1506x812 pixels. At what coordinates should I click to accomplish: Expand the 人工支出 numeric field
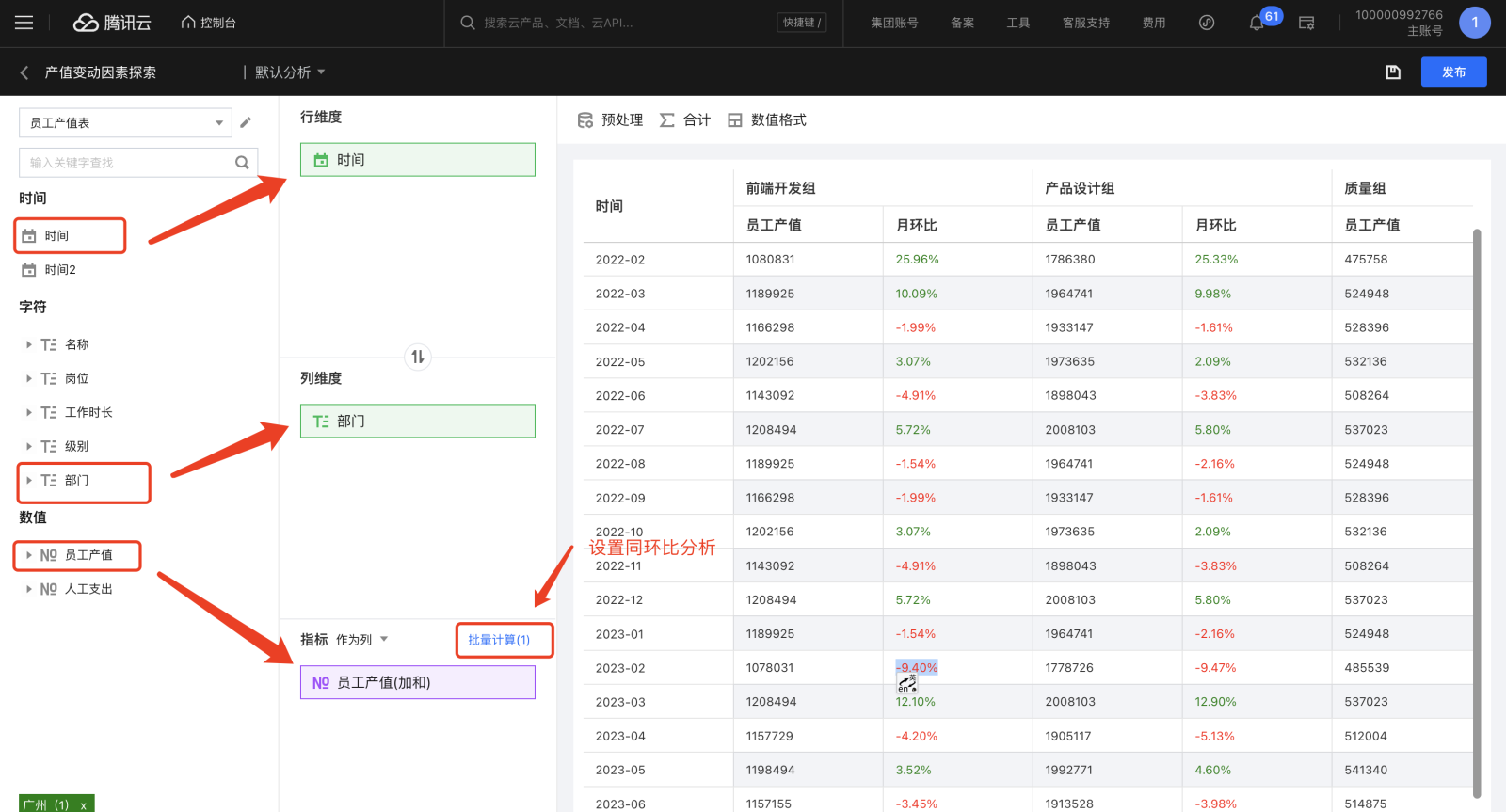coord(28,589)
